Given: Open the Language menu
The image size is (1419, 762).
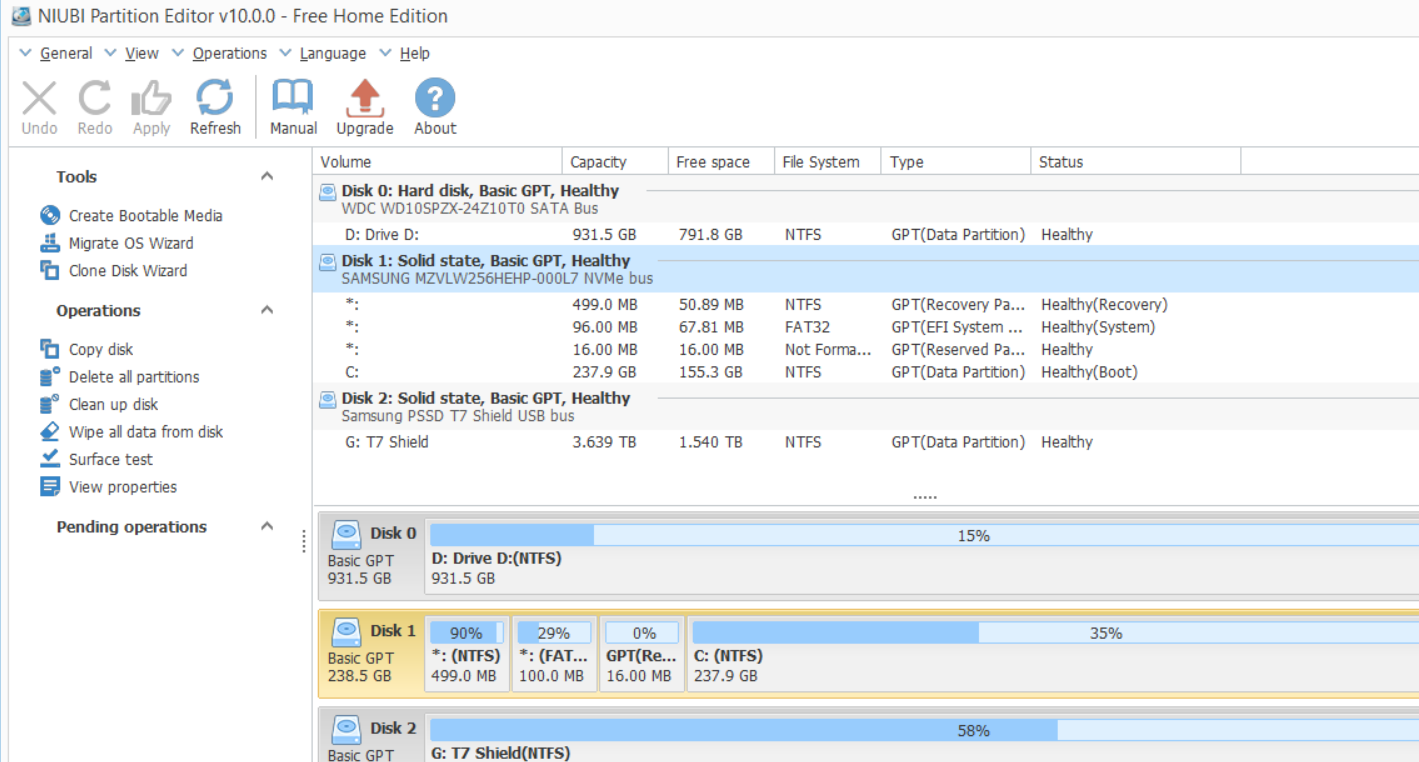Looking at the screenshot, I should [333, 53].
